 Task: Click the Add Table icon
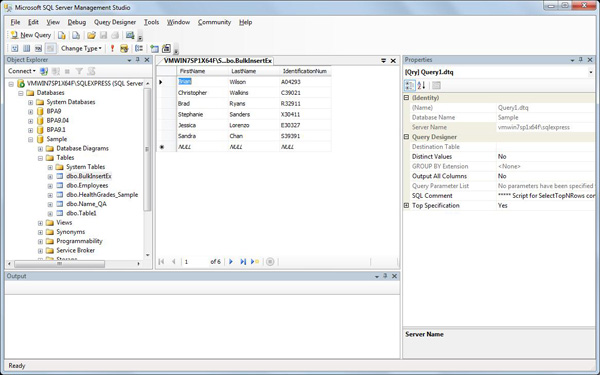coord(154,49)
